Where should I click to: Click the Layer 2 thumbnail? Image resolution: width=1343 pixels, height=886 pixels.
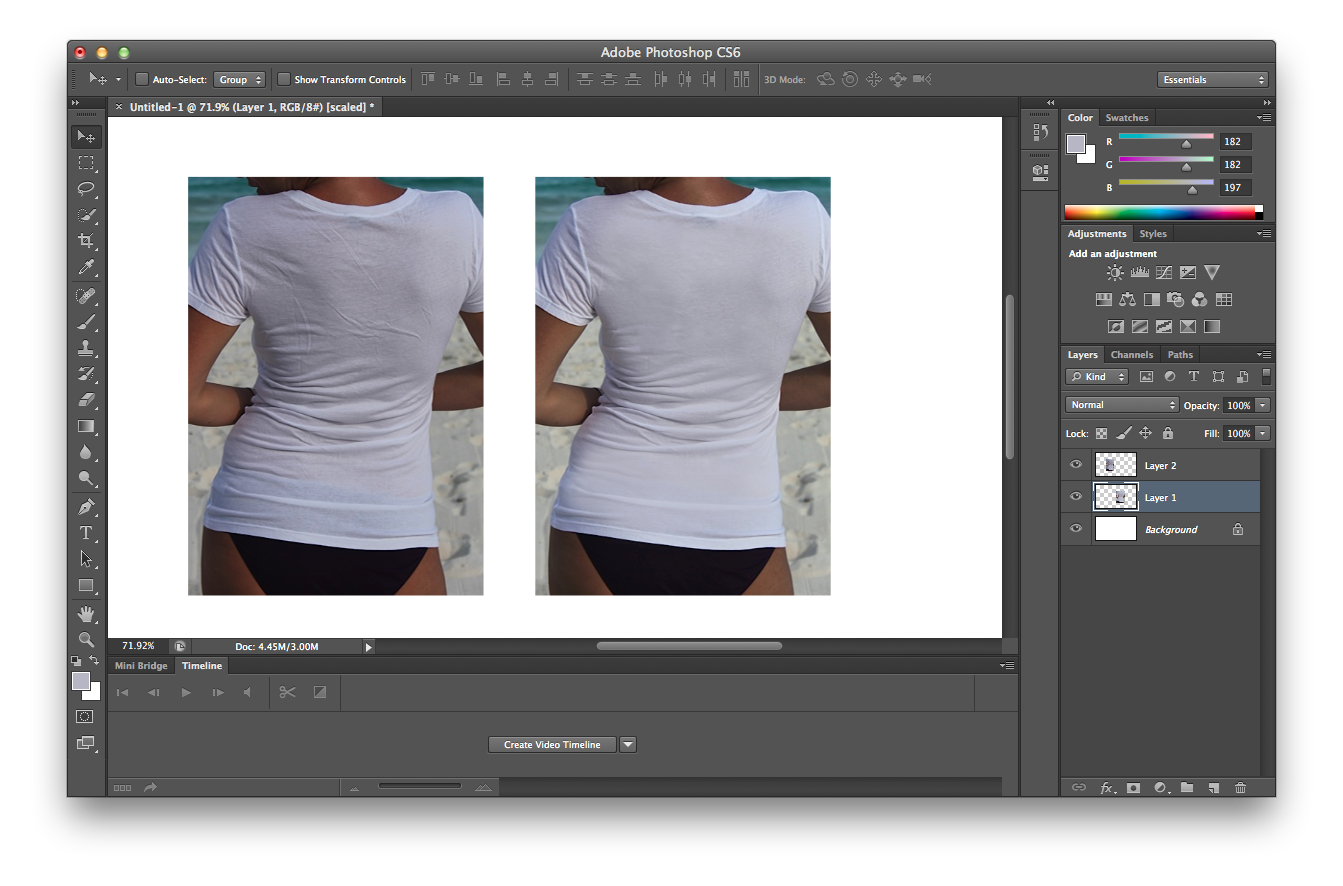[x=1116, y=465]
